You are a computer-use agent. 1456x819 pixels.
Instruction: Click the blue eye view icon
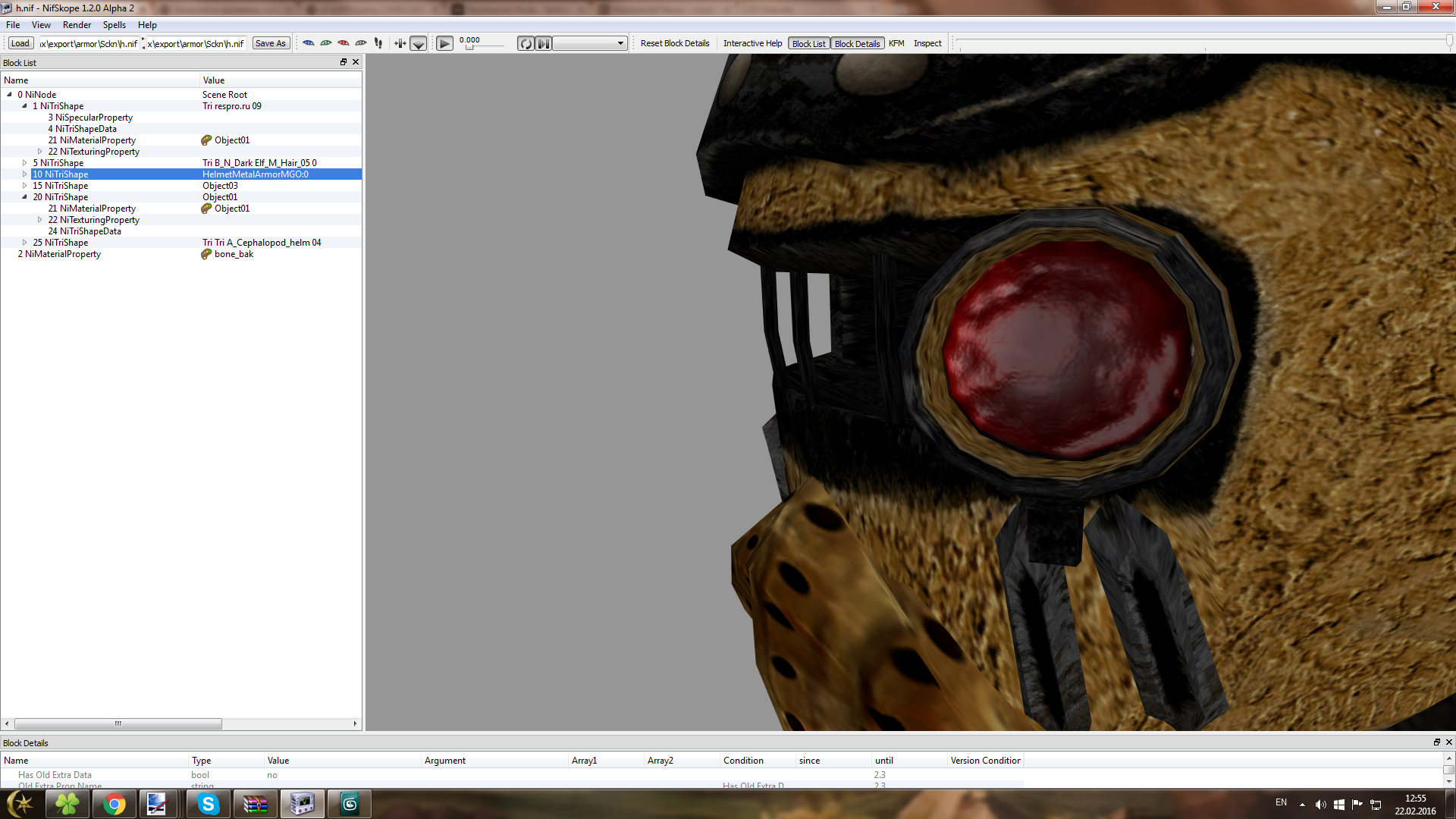(x=309, y=43)
